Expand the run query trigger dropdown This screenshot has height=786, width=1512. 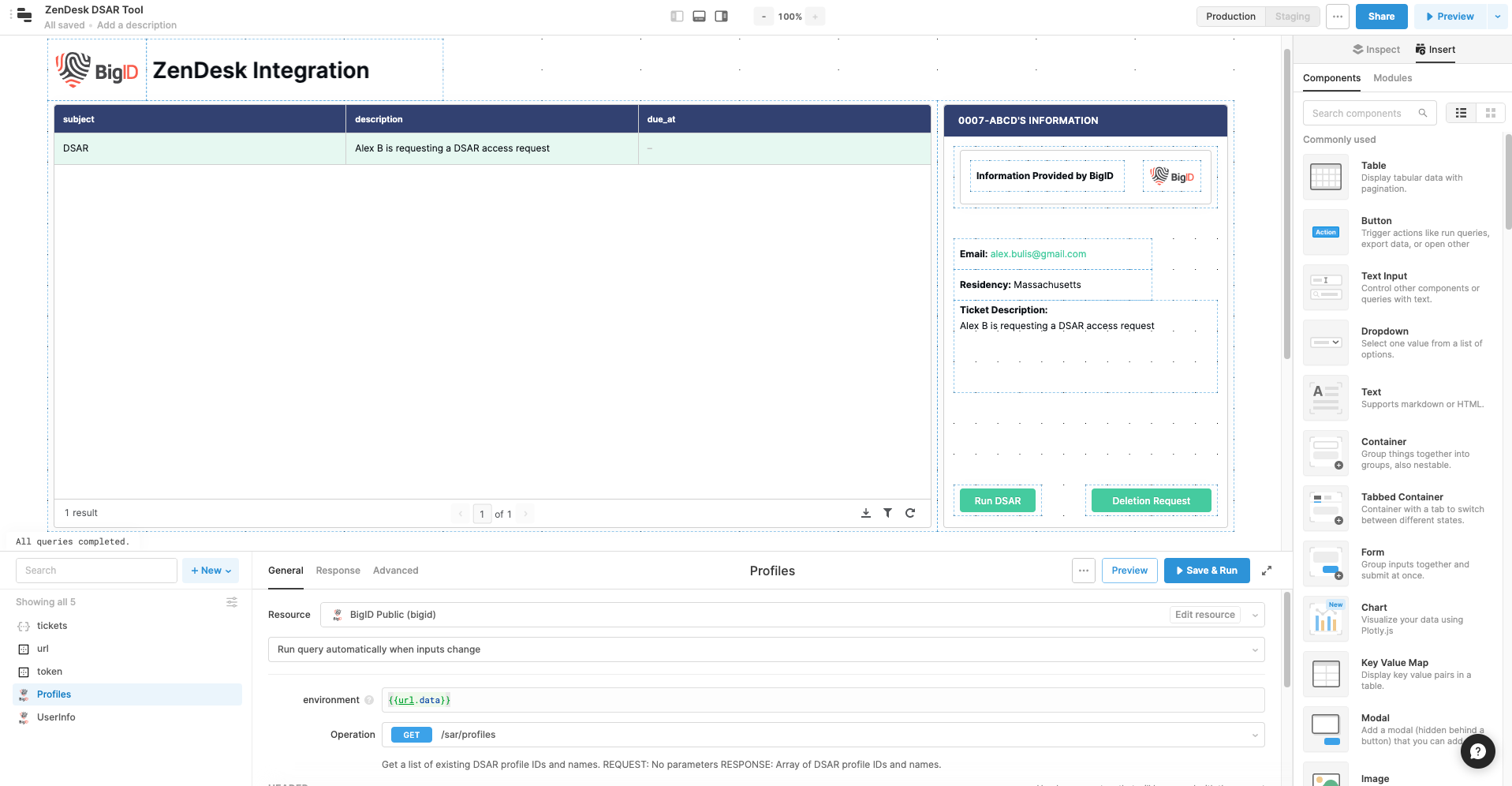[x=1254, y=649]
